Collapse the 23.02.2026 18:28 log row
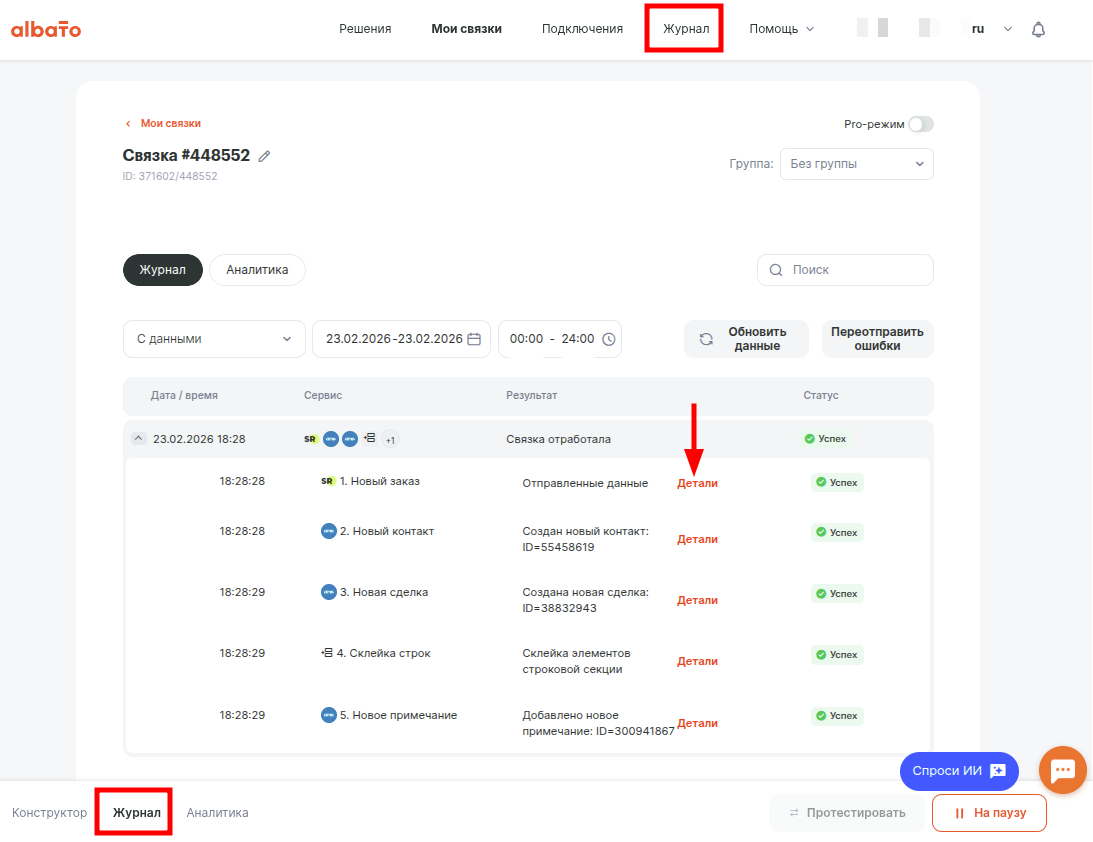This screenshot has height=842, width=1093. 138,439
